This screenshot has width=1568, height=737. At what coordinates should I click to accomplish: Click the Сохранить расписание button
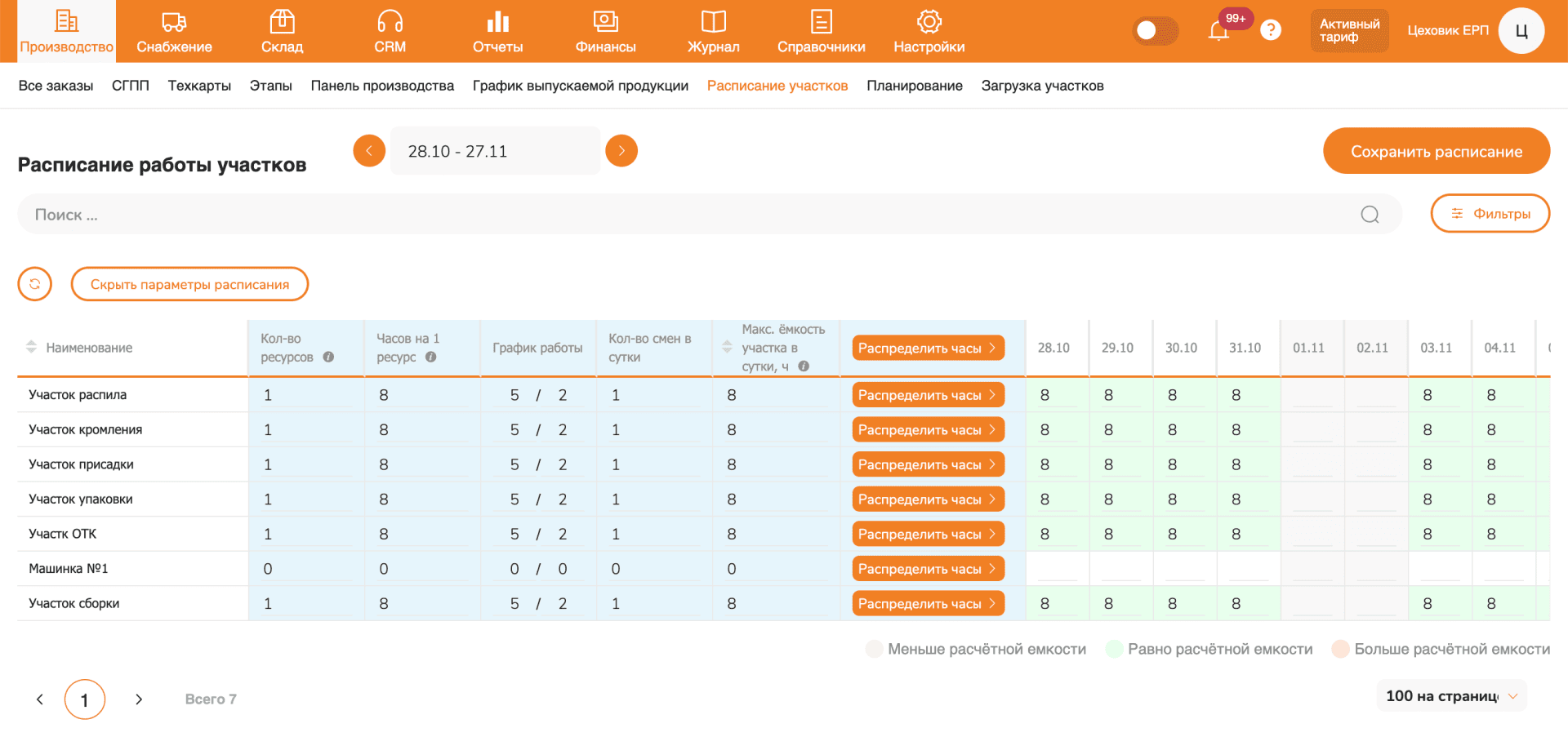click(1436, 151)
